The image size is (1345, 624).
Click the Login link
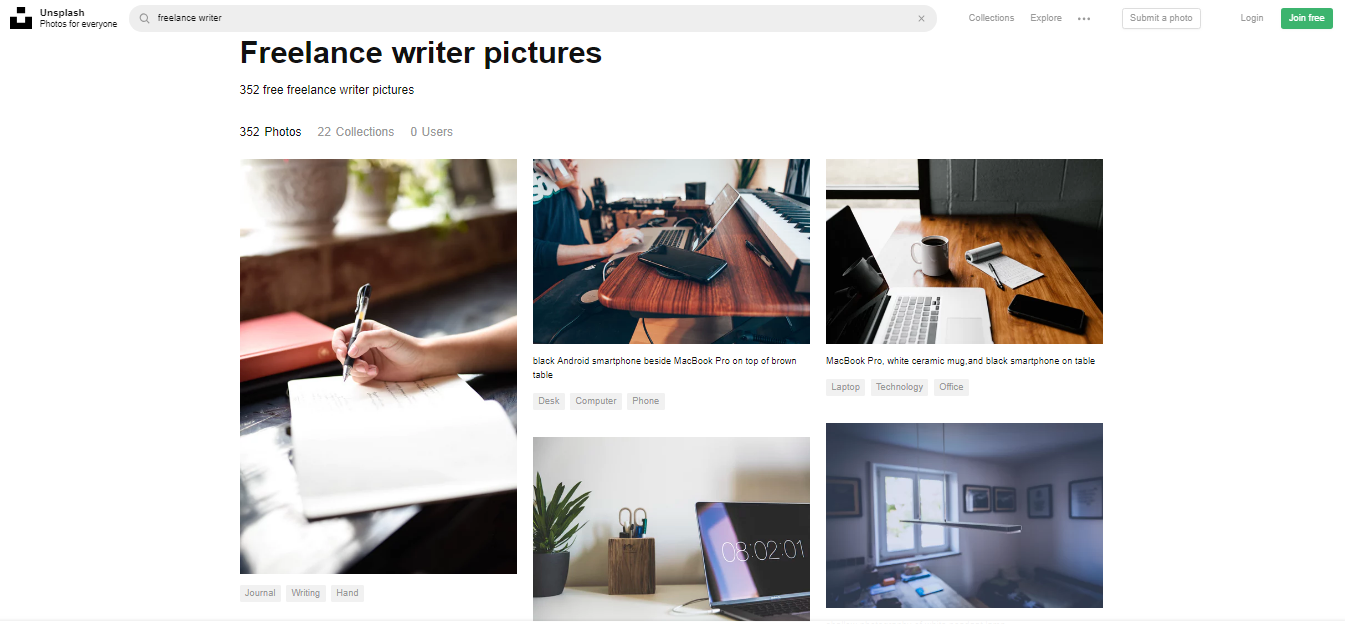[1252, 18]
